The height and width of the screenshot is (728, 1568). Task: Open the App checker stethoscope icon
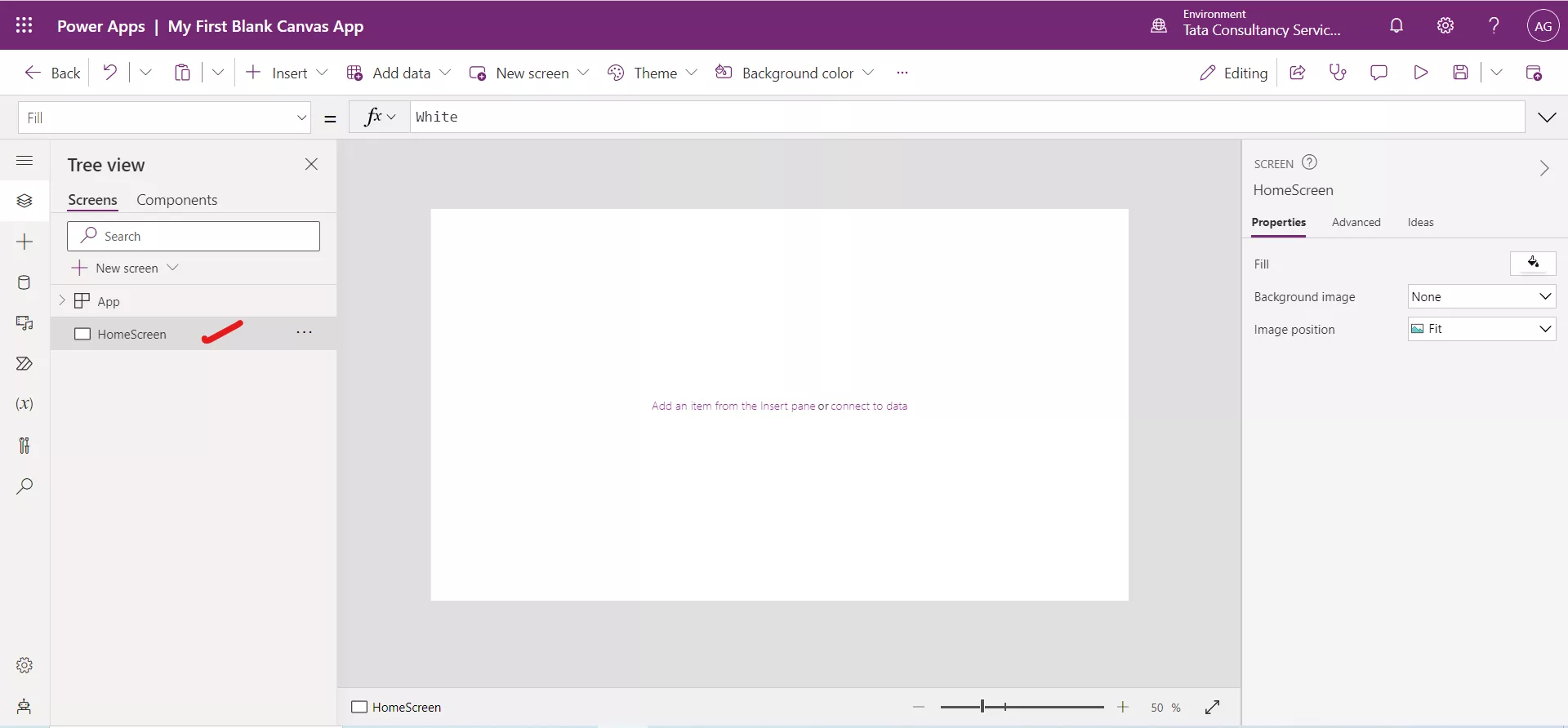[1338, 73]
